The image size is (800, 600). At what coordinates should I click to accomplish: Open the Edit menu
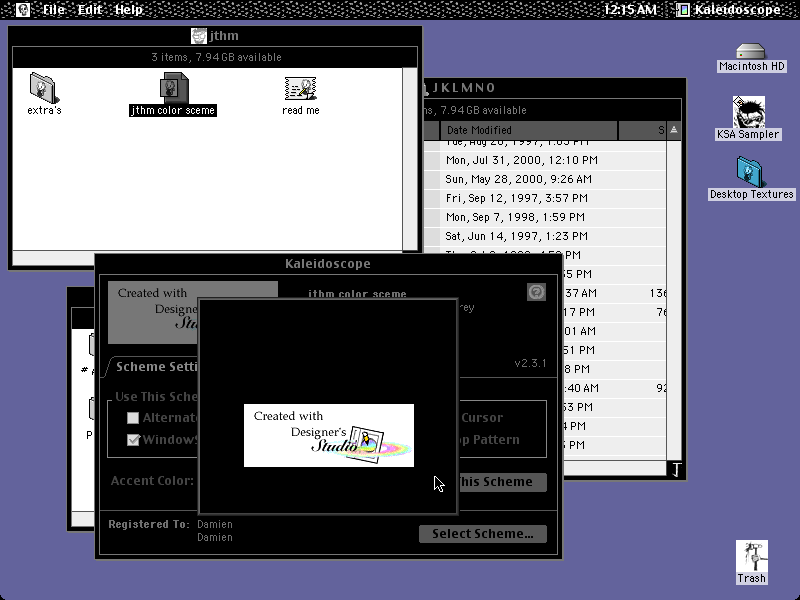pos(90,9)
